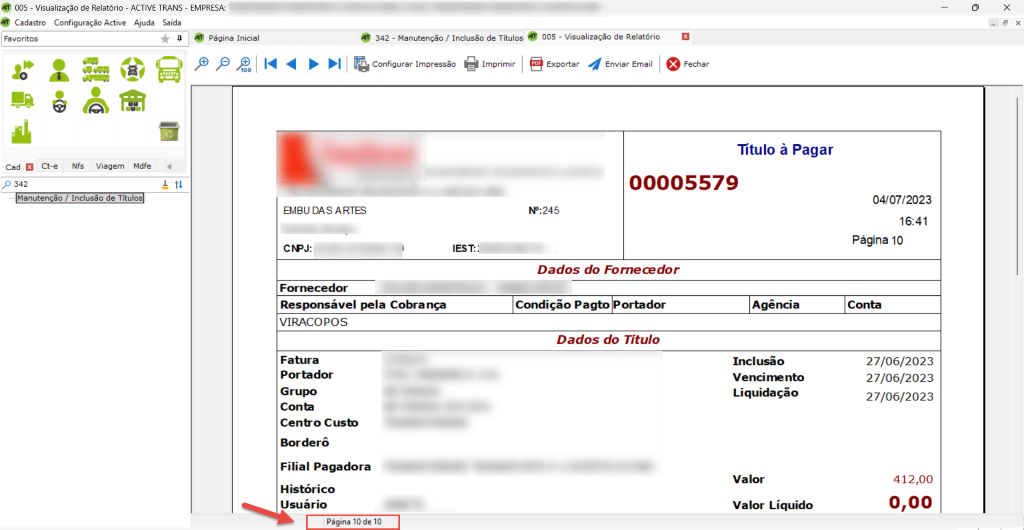Go to the next report page
The width and height of the screenshot is (1024, 530).
pos(313,64)
